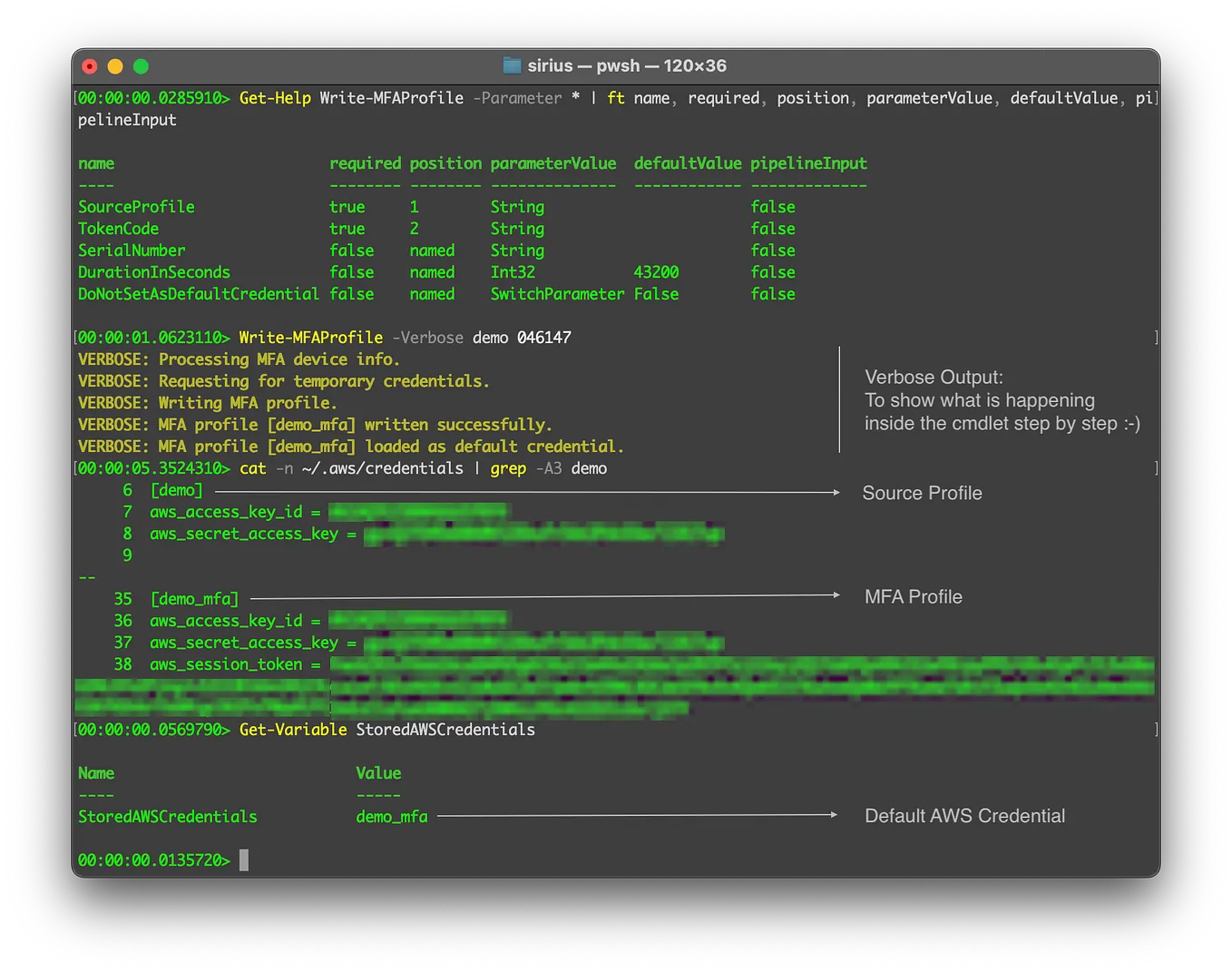Click the folder icon in title bar
1232x972 pixels.
[x=513, y=65]
